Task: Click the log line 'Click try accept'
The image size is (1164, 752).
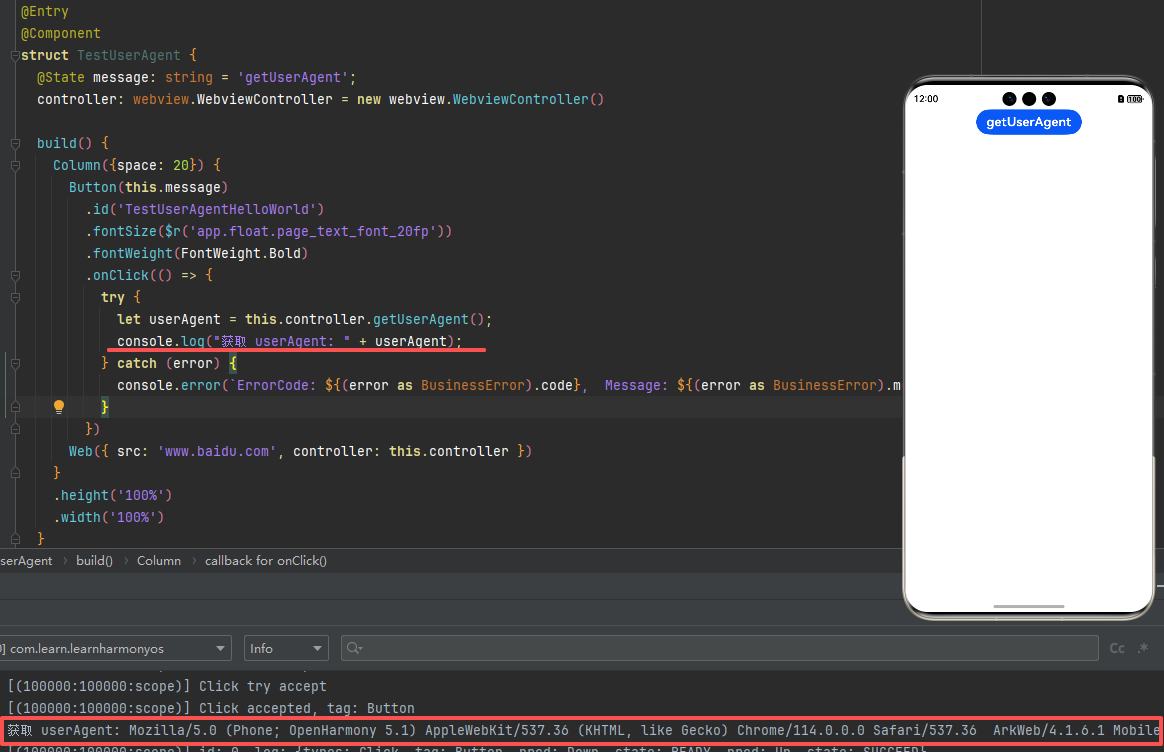Action: [167, 686]
